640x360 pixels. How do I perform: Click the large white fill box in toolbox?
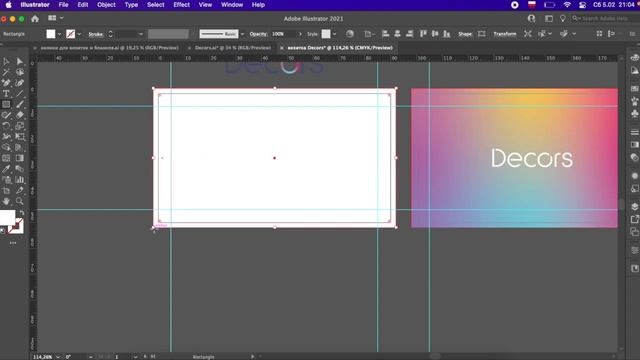(x=7, y=217)
